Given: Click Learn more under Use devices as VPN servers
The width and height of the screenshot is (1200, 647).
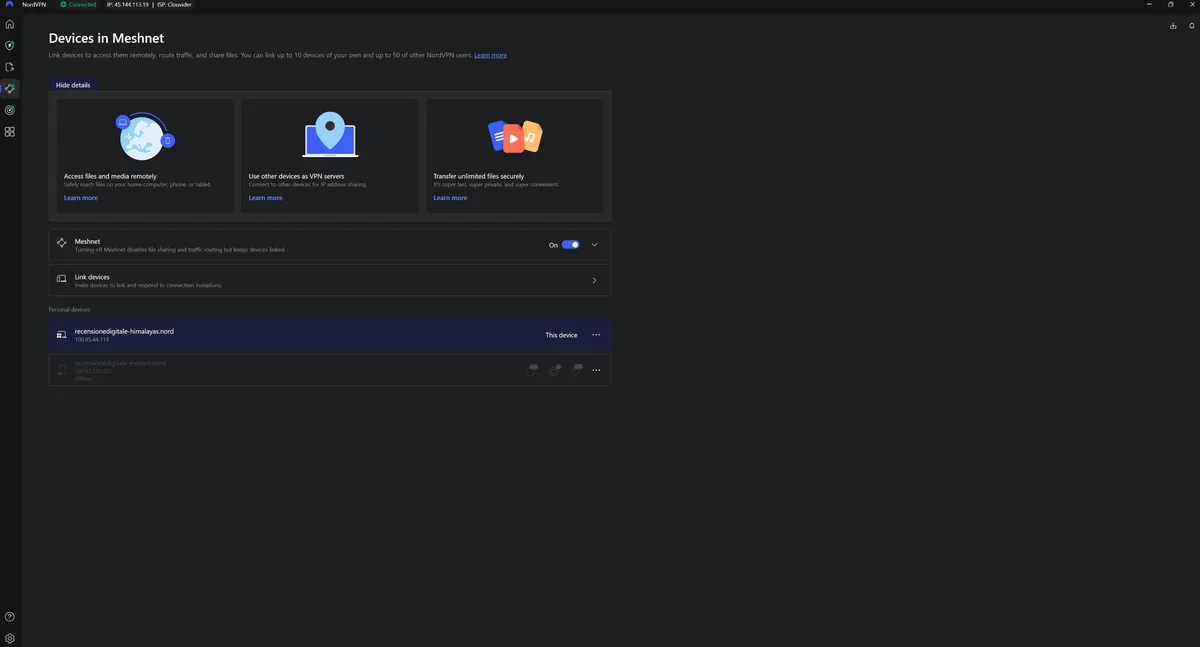Looking at the screenshot, I should point(265,198).
